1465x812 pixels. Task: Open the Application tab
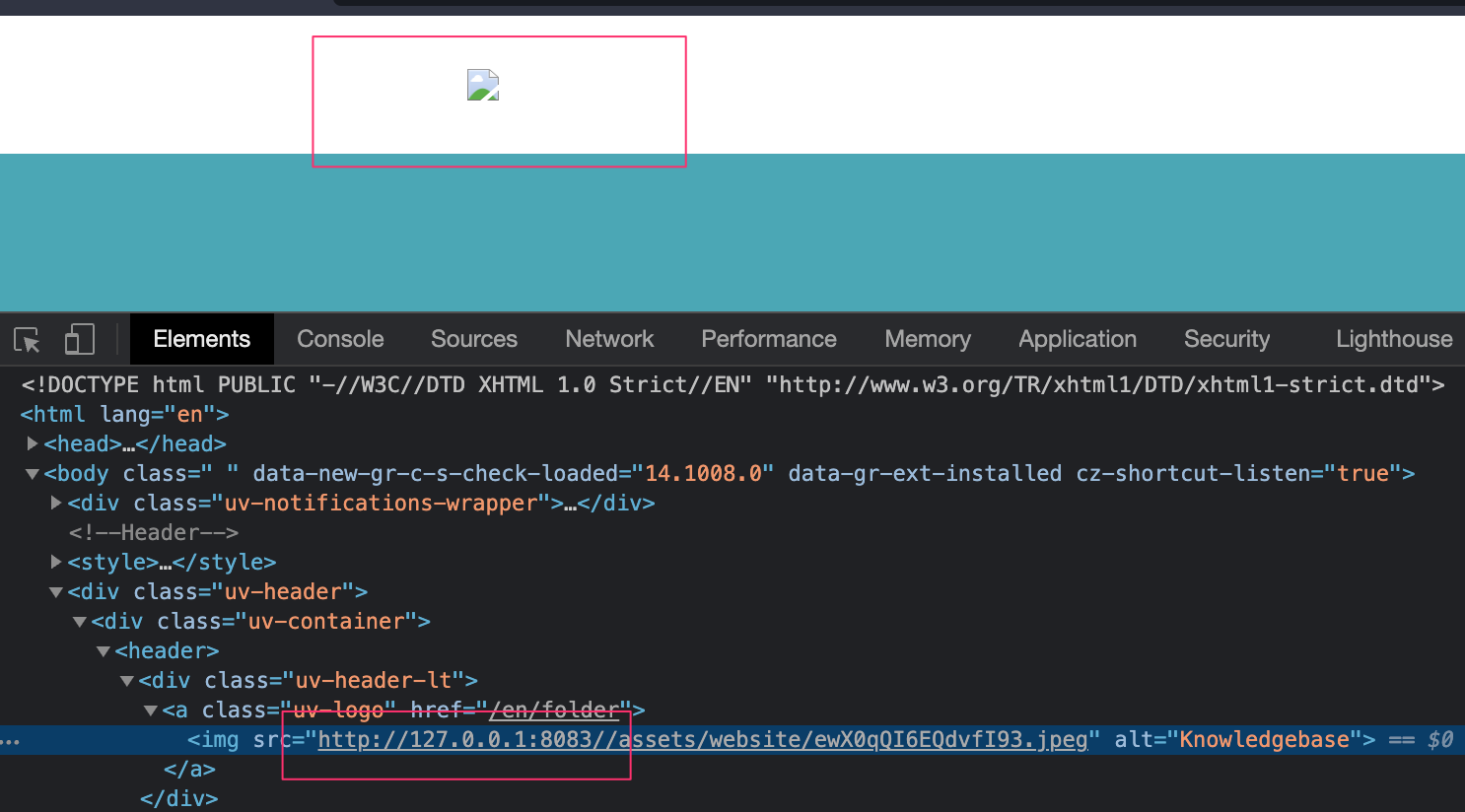coord(1077,339)
